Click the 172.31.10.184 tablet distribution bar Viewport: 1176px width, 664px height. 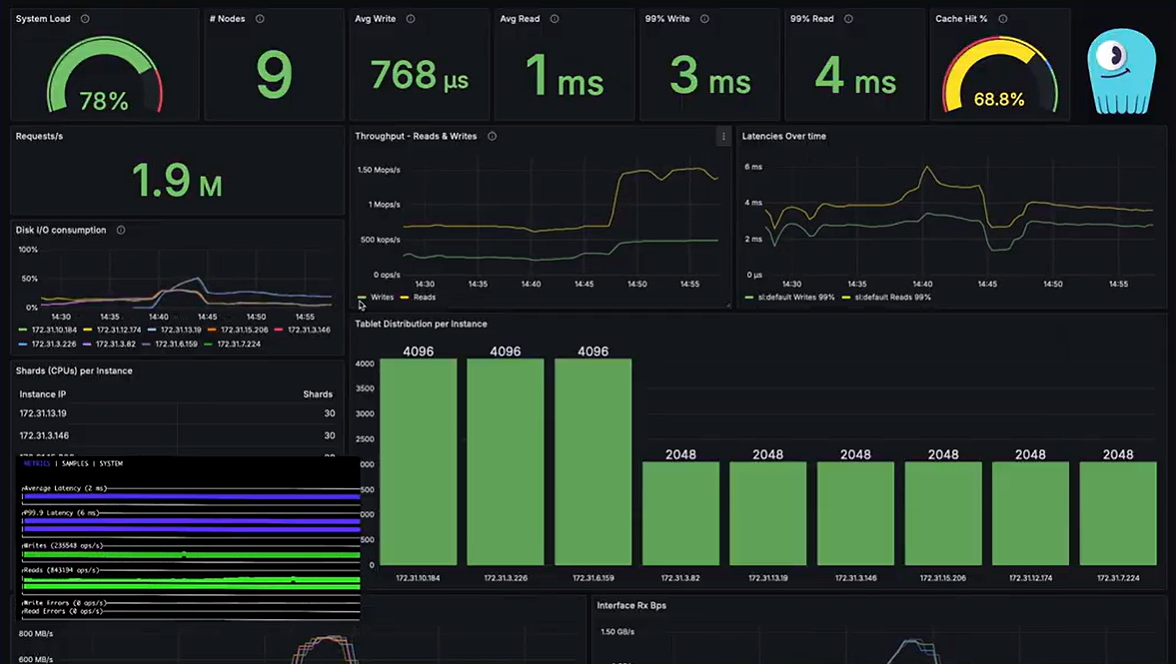tap(418, 461)
